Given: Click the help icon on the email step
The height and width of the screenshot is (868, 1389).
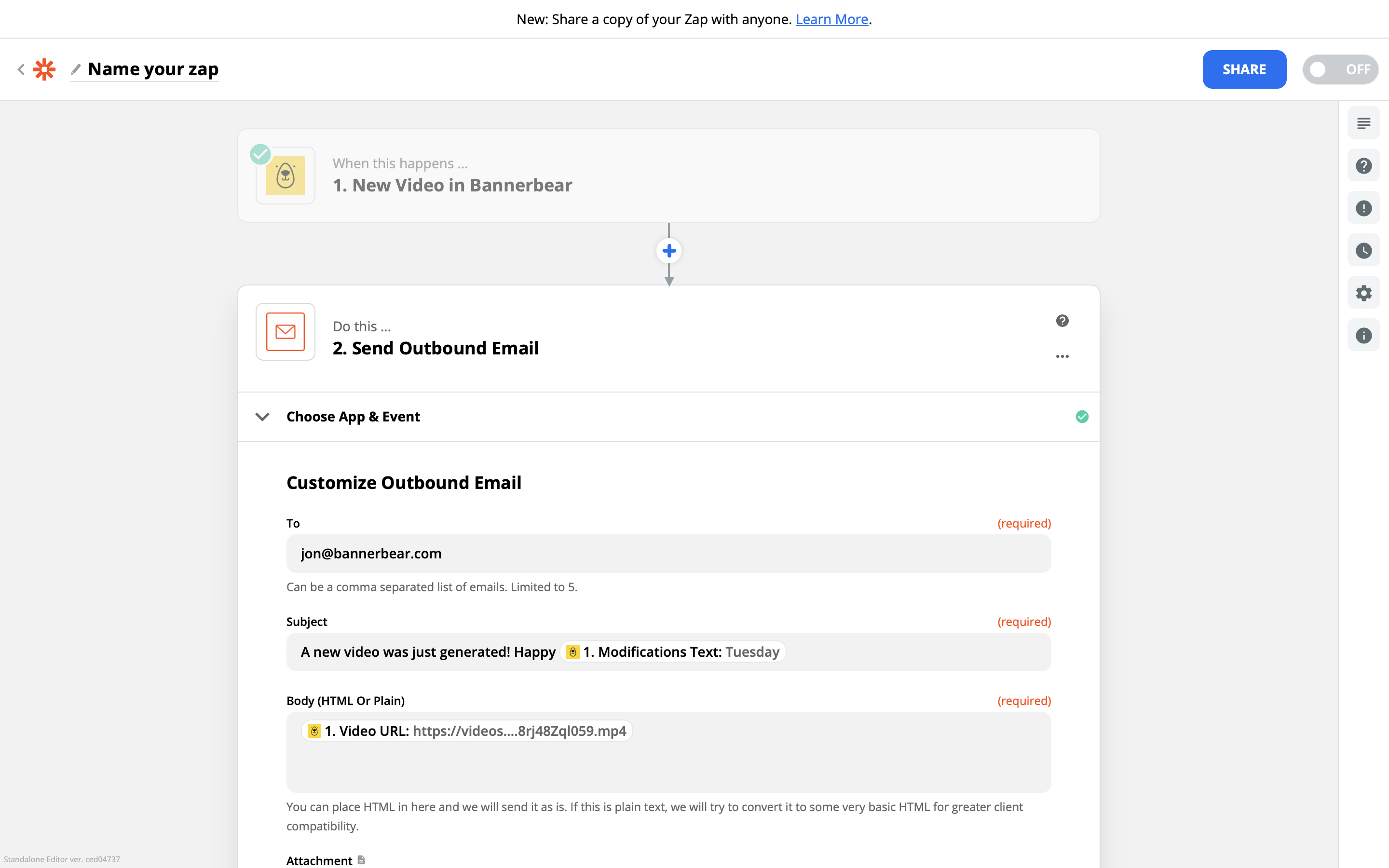Looking at the screenshot, I should pos(1062,321).
